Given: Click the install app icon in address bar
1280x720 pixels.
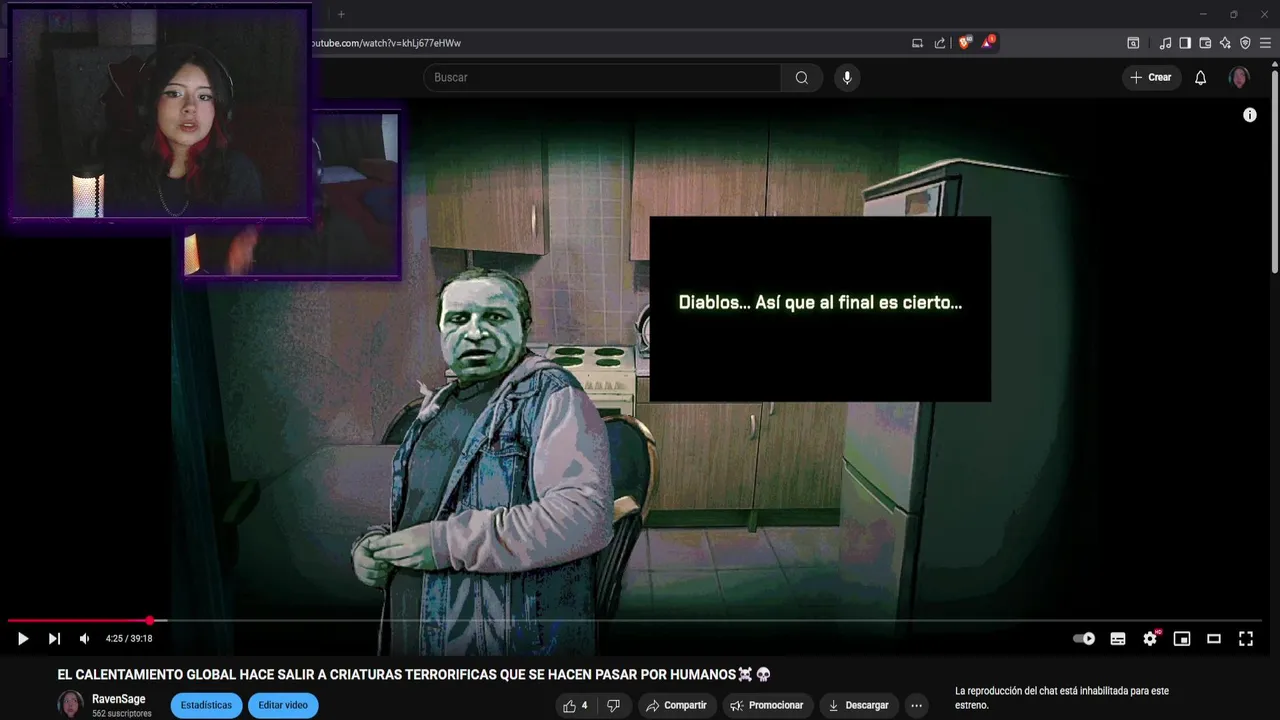Looking at the screenshot, I should pos(917,43).
